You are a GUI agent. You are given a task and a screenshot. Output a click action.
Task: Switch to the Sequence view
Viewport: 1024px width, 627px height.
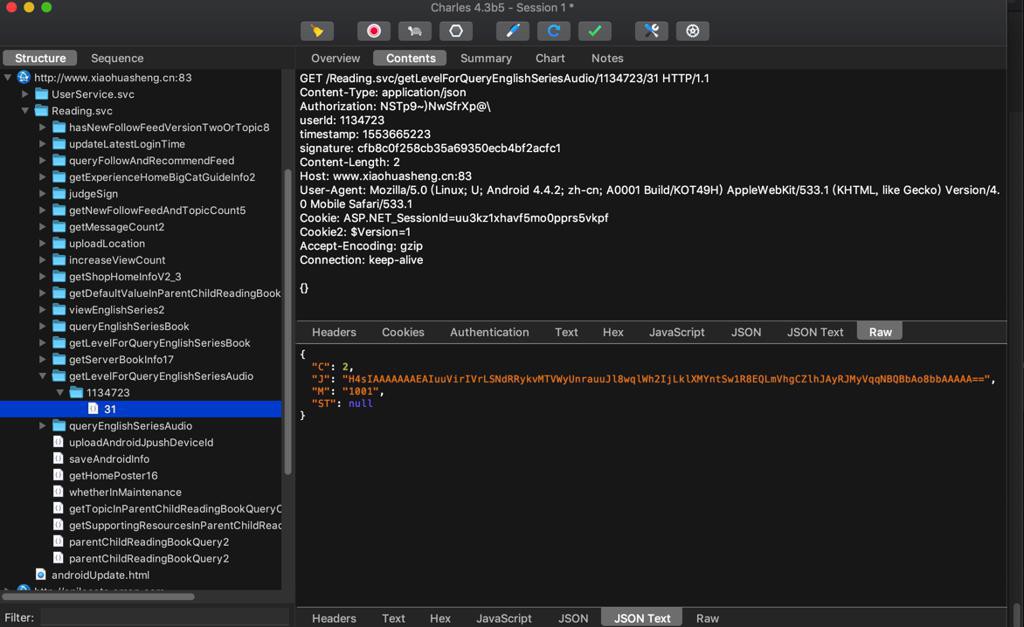click(117, 58)
